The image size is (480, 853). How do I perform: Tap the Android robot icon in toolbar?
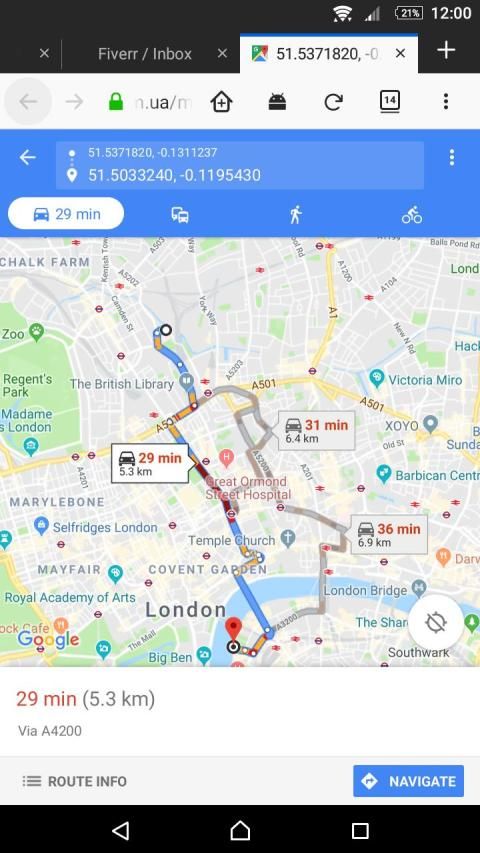(x=278, y=101)
